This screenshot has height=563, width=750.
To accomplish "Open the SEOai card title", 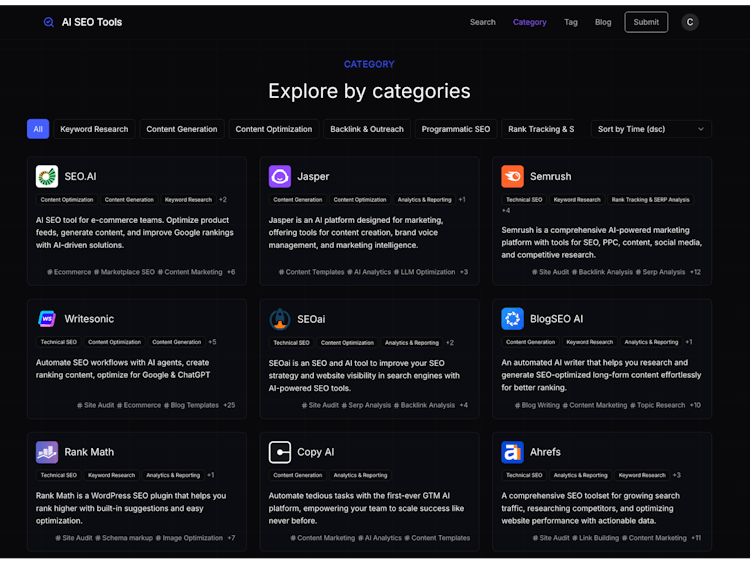I will click(311, 319).
